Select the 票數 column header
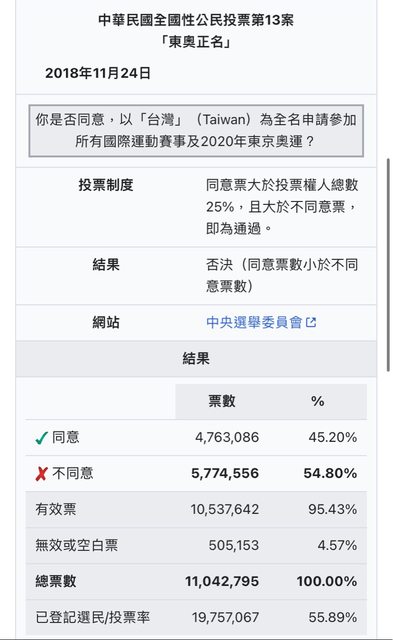This screenshot has height=640, width=393. [x=222, y=401]
